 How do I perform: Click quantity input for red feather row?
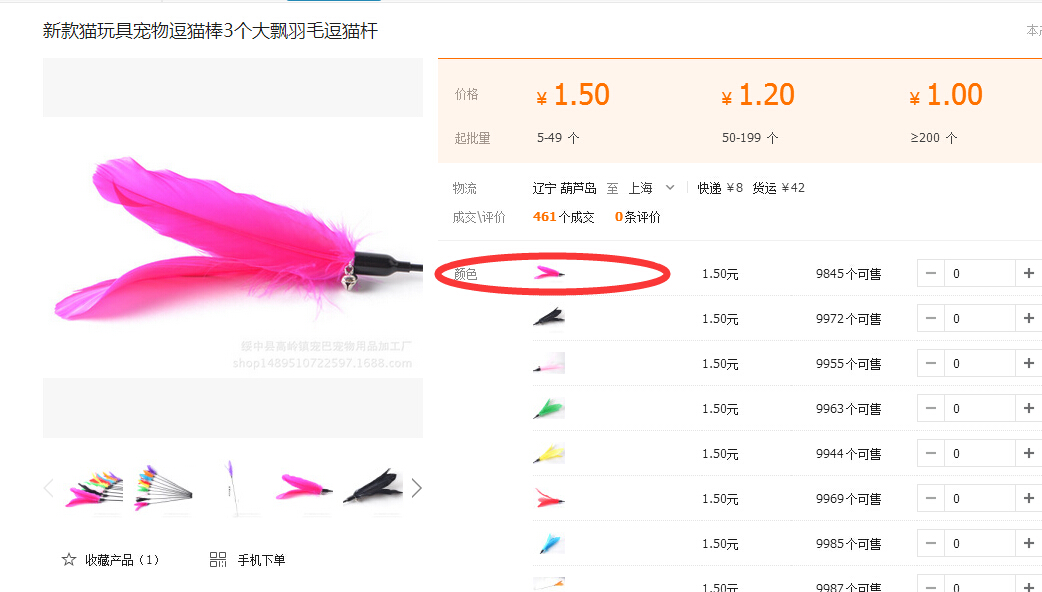[x=980, y=498]
